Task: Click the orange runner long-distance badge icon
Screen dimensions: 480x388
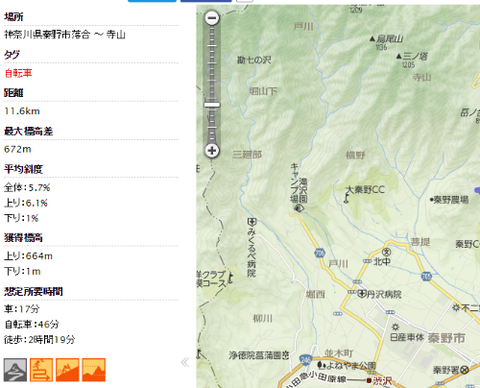Action: [x=41, y=370]
